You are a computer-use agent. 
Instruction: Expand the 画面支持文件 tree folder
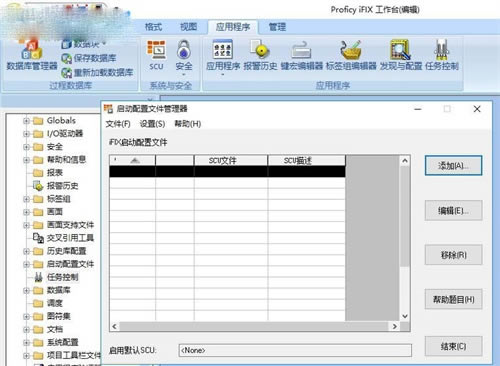click(x=26, y=225)
